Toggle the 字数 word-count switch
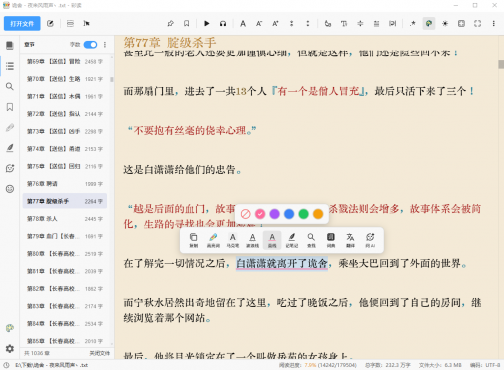The width and height of the screenshot is (504, 370). [90, 45]
